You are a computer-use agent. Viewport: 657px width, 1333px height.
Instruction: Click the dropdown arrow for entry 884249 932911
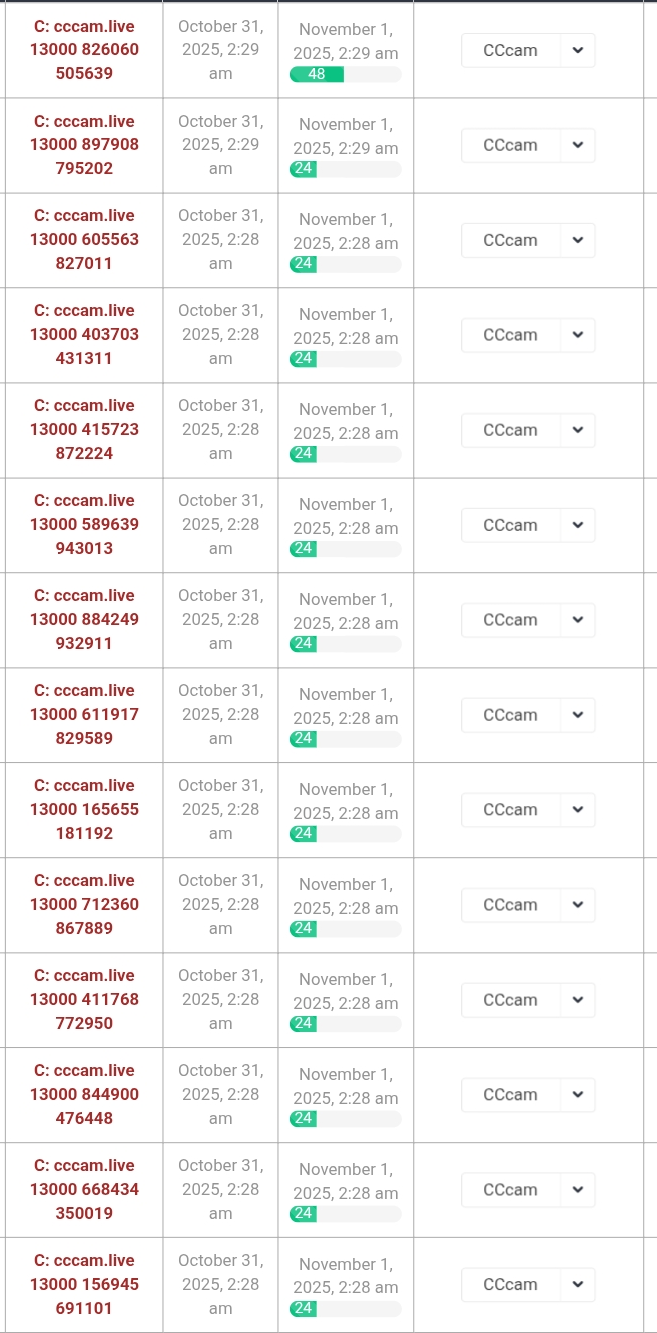tap(577, 620)
